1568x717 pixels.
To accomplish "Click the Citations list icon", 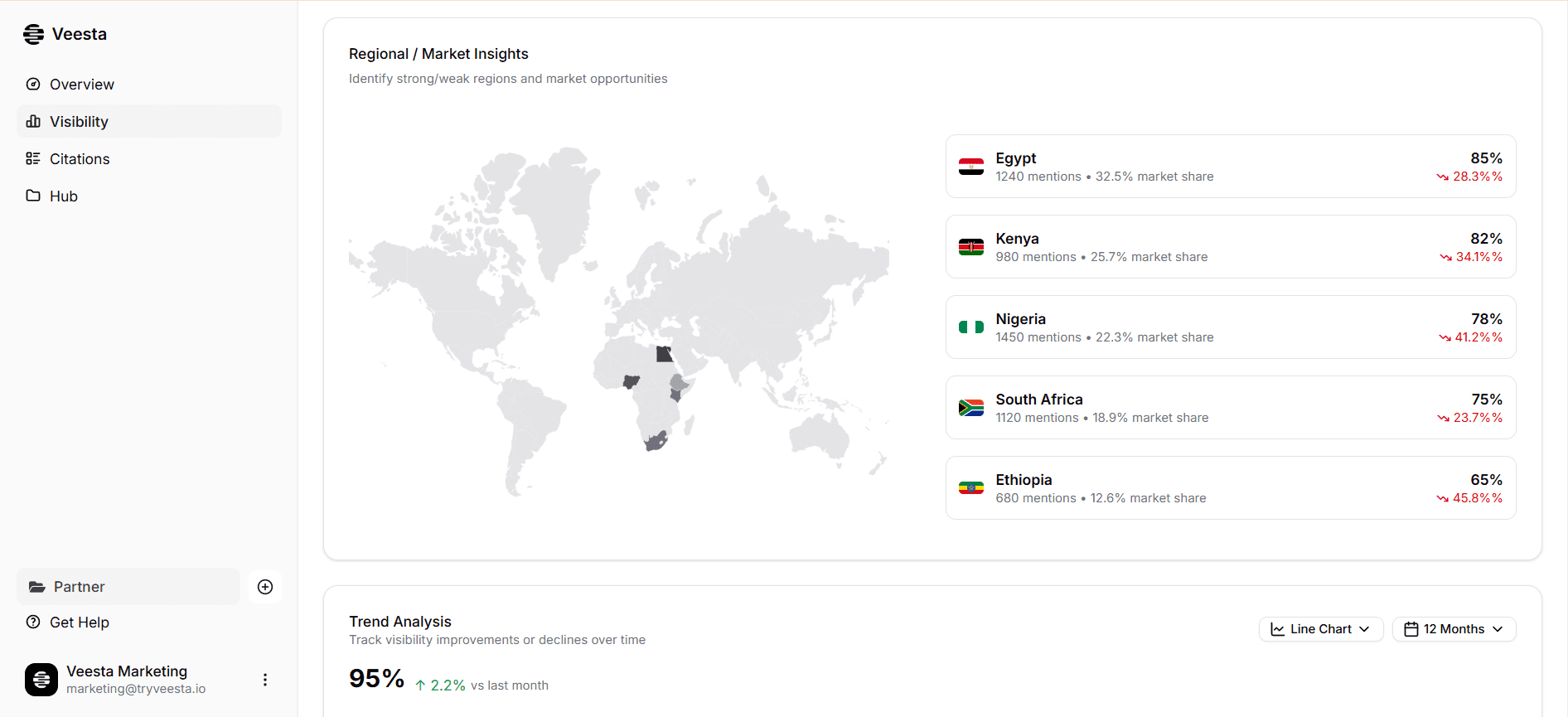I will tap(33, 158).
